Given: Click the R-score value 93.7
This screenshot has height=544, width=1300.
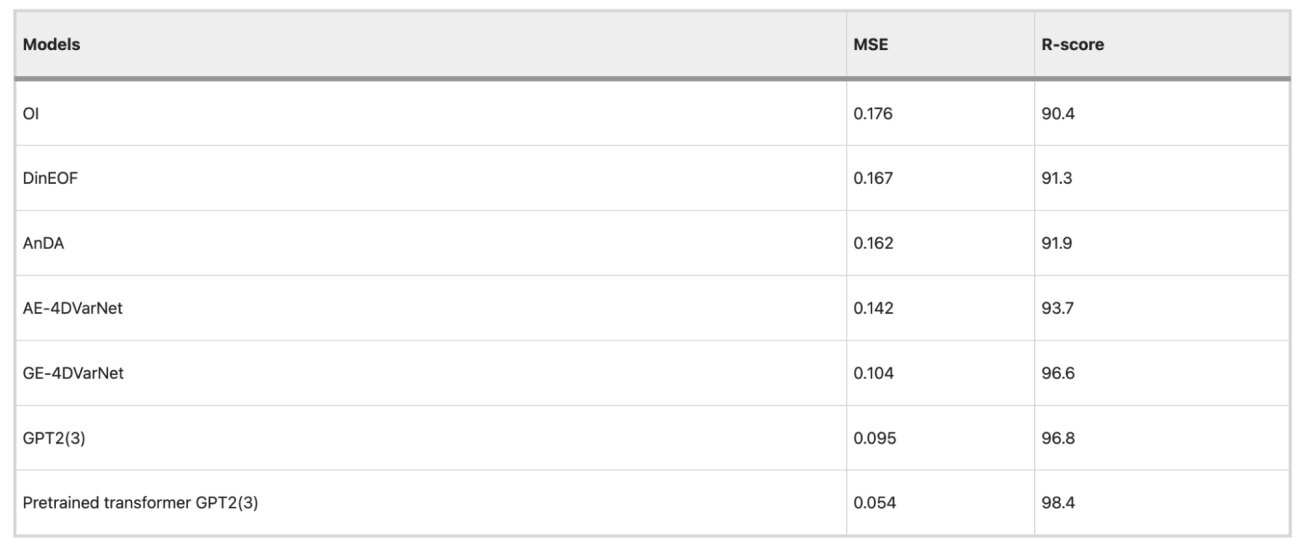Looking at the screenshot, I should point(1057,308).
